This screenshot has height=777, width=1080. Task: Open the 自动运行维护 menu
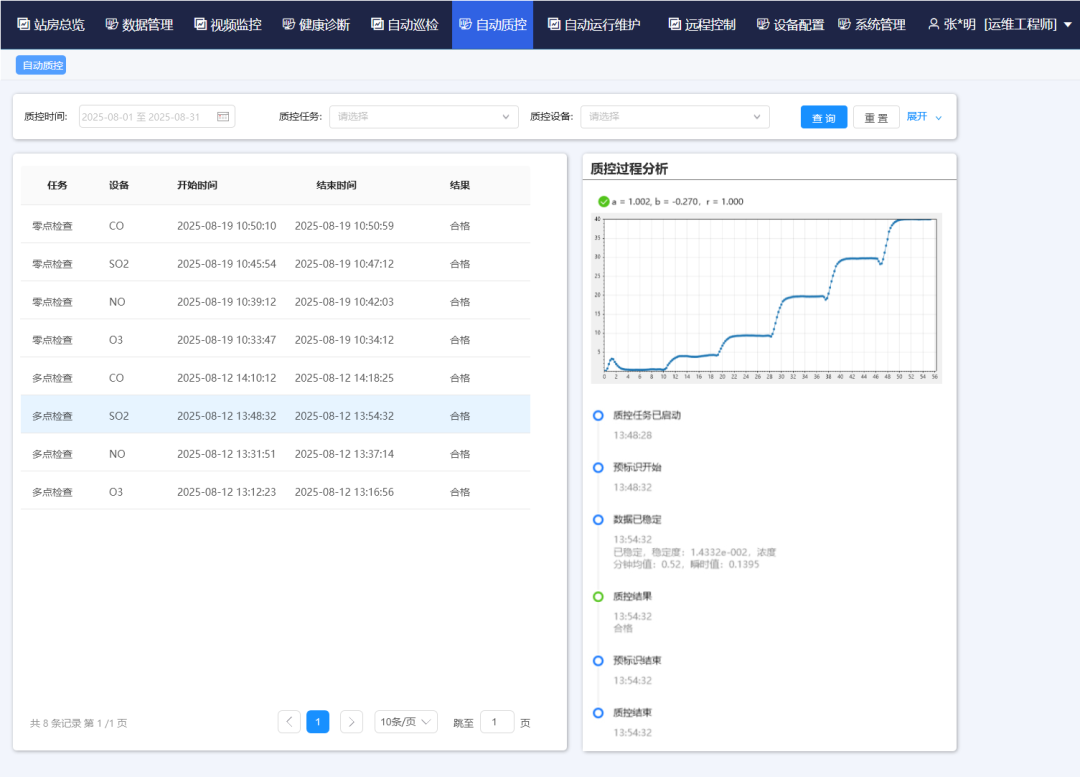point(594,25)
